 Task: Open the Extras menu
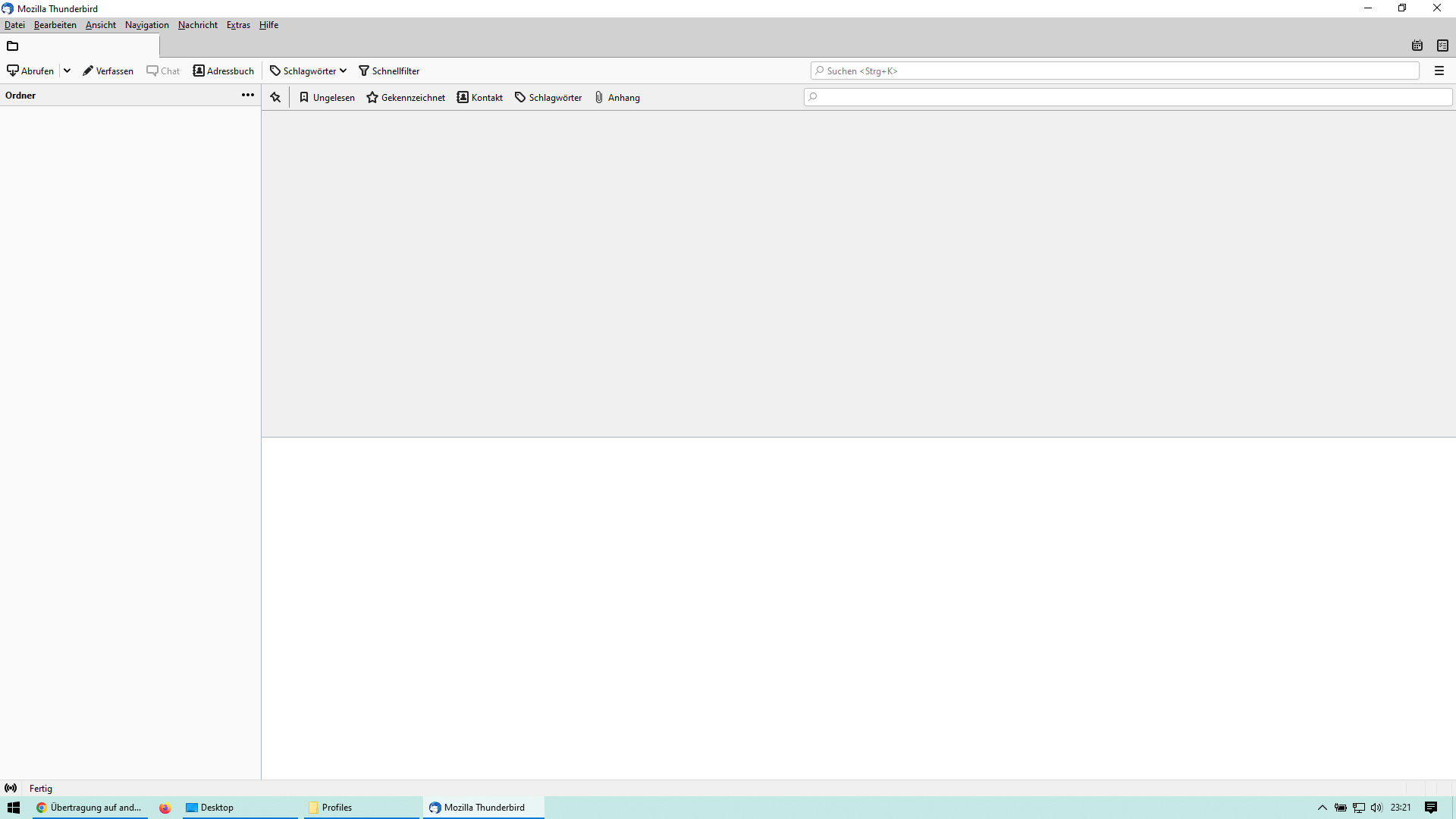(238, 25)
